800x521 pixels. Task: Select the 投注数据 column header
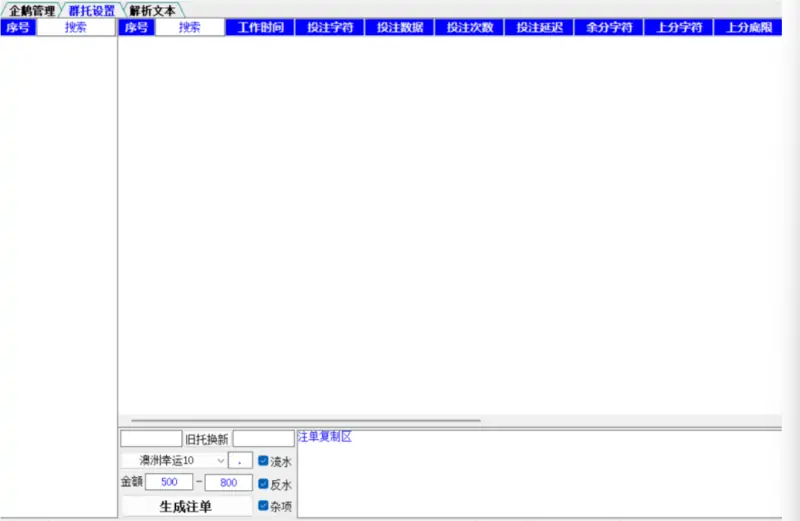click(x=400, y=28)
